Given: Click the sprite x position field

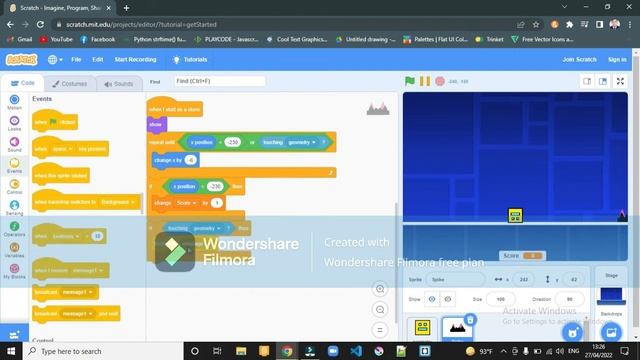Looking at the screenshot, I should [524, 280].
